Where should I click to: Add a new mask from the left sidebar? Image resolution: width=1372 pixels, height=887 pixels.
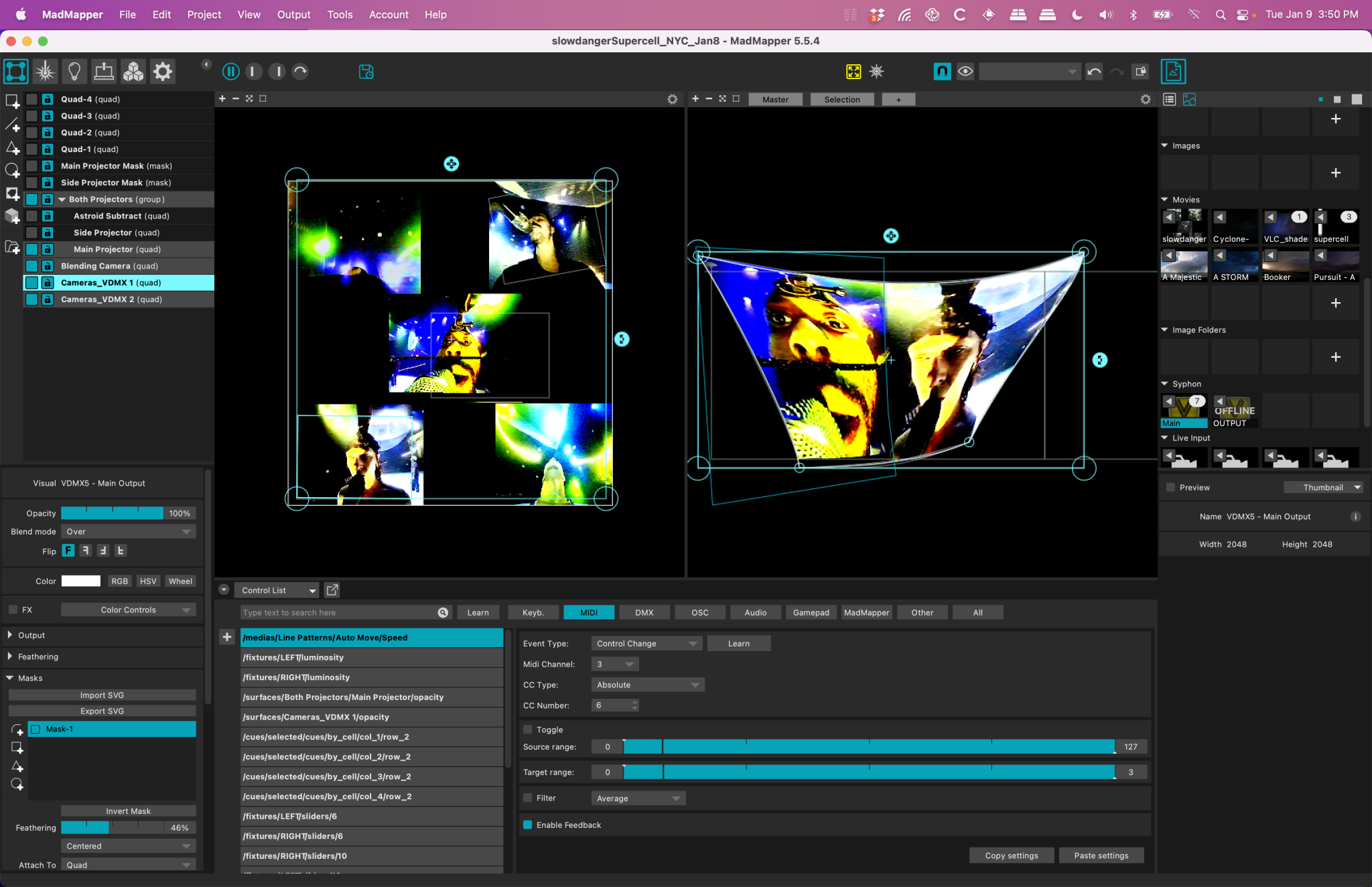coord(12,194)
